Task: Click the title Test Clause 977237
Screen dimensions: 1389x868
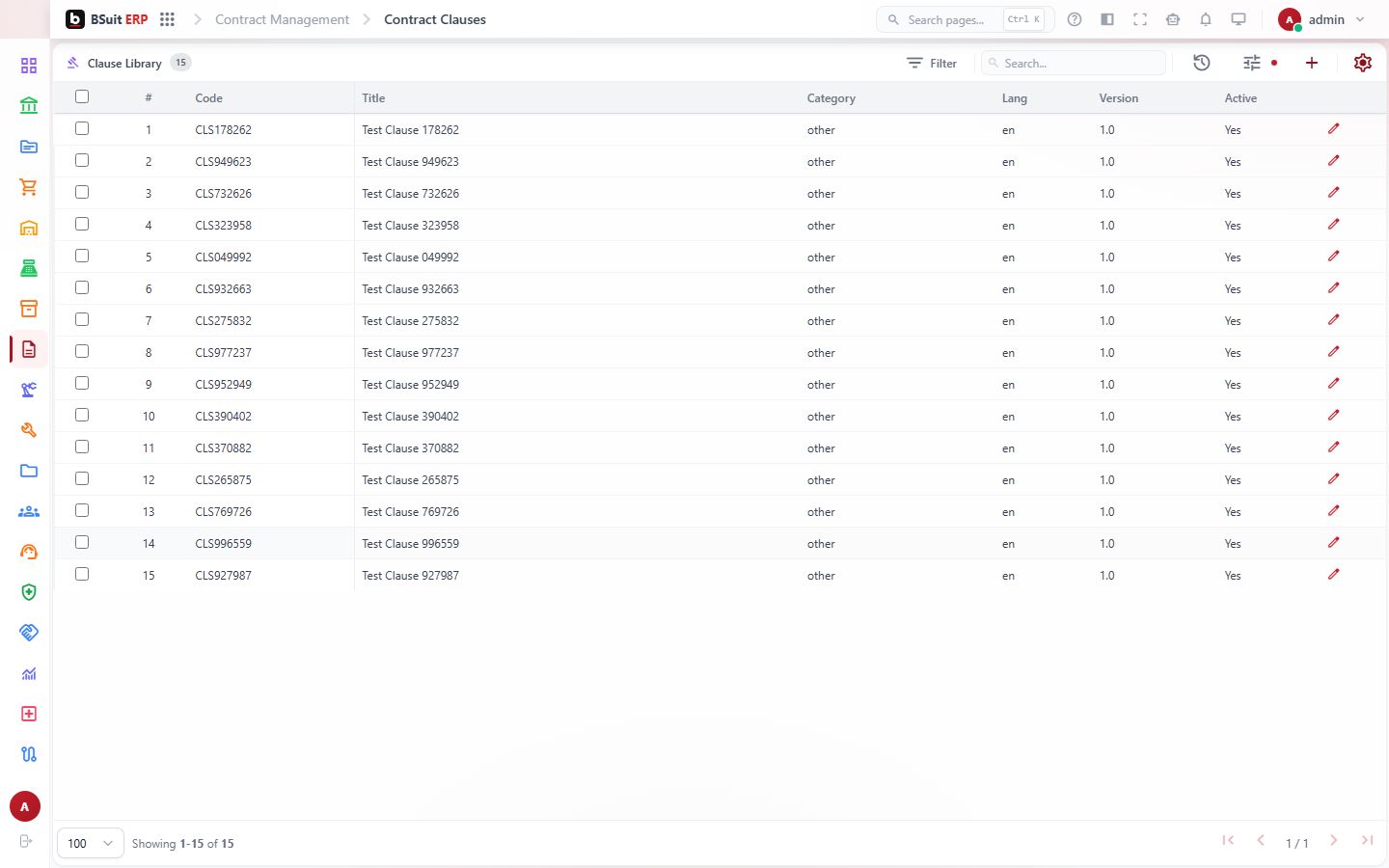Action: (411, 353)
